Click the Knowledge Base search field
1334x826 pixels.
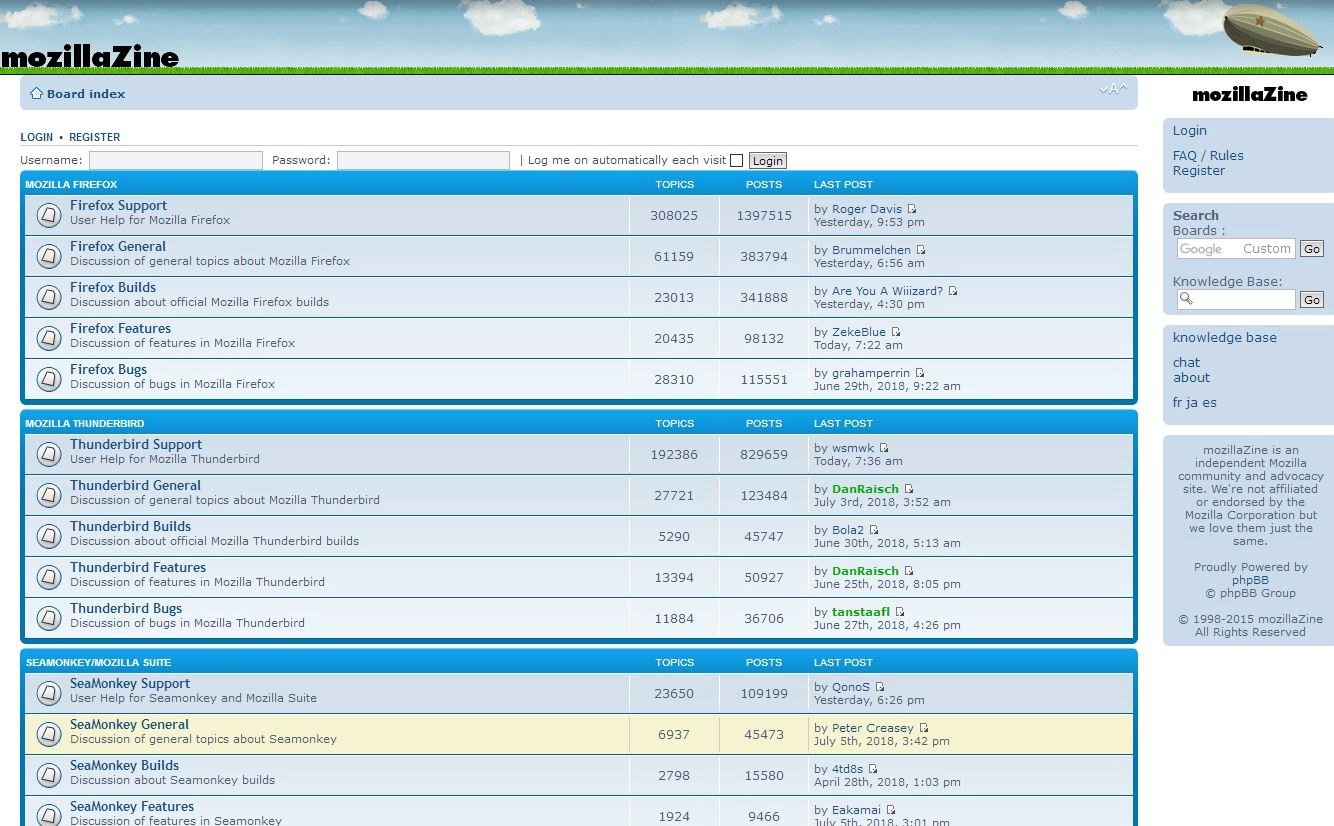pos(1236,299)
